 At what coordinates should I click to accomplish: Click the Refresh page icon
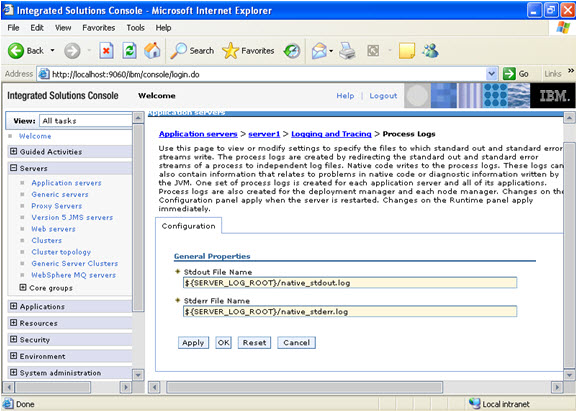(129, 51)
